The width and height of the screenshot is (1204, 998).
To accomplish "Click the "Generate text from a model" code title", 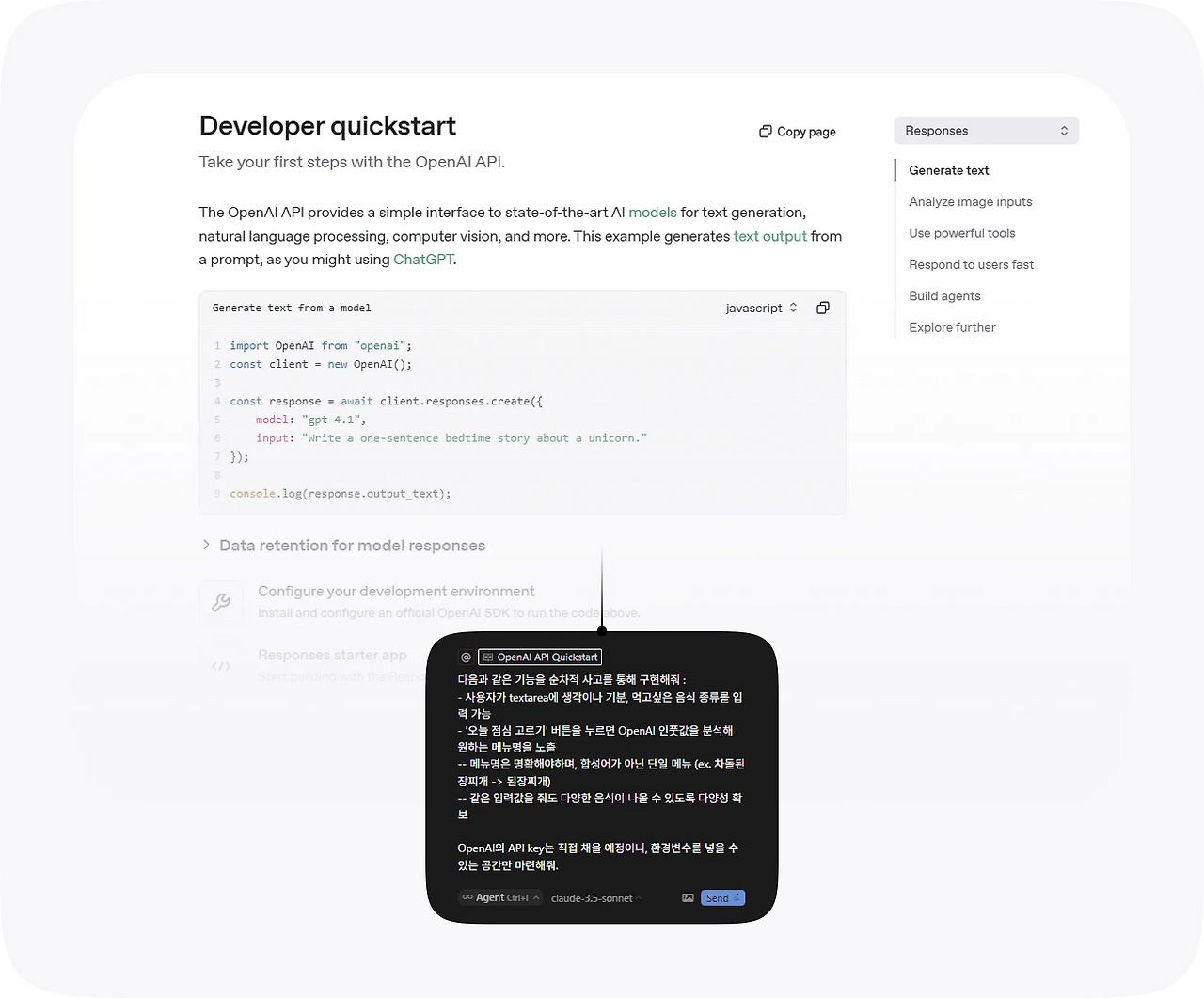I will point(292,308).
